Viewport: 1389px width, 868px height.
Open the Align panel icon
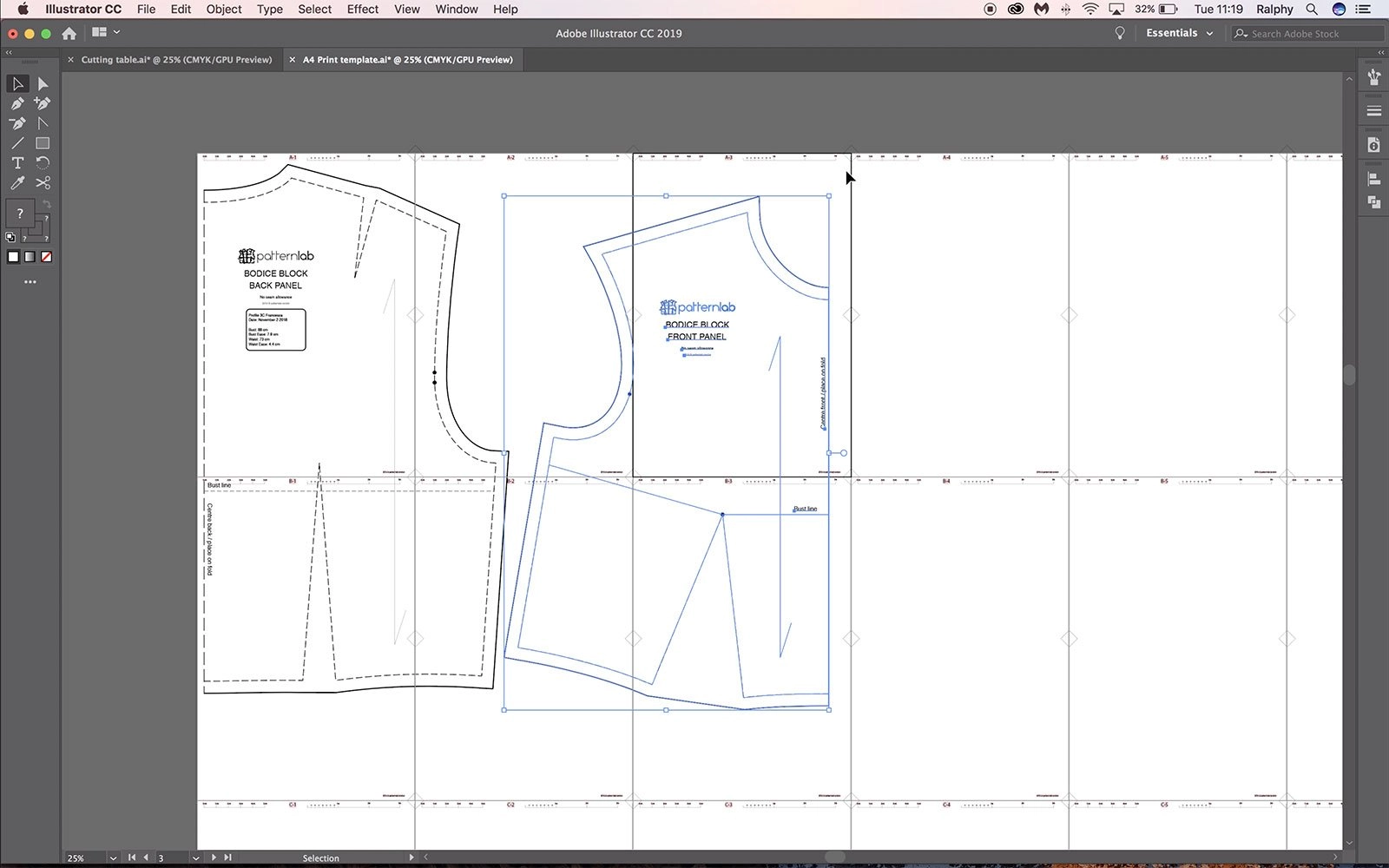[x=1373, y=180]
